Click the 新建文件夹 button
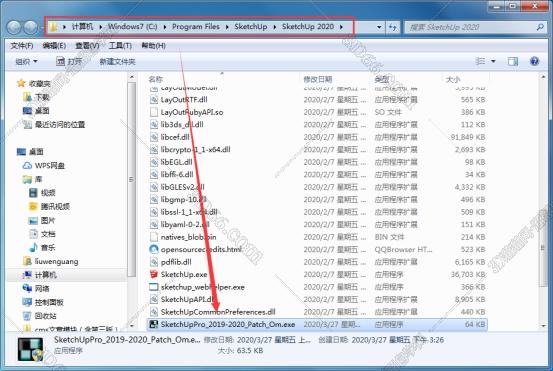553x371 pixels. (117, 62)
